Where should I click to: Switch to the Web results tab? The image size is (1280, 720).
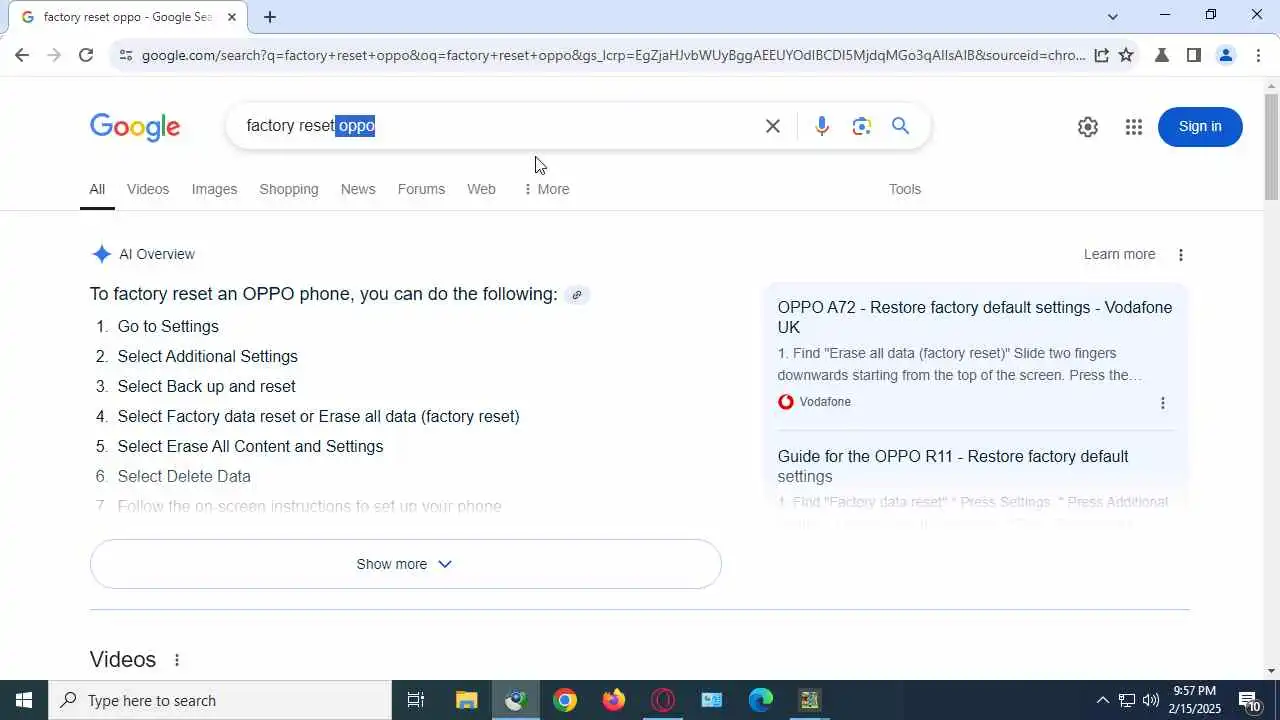[481, 189]
